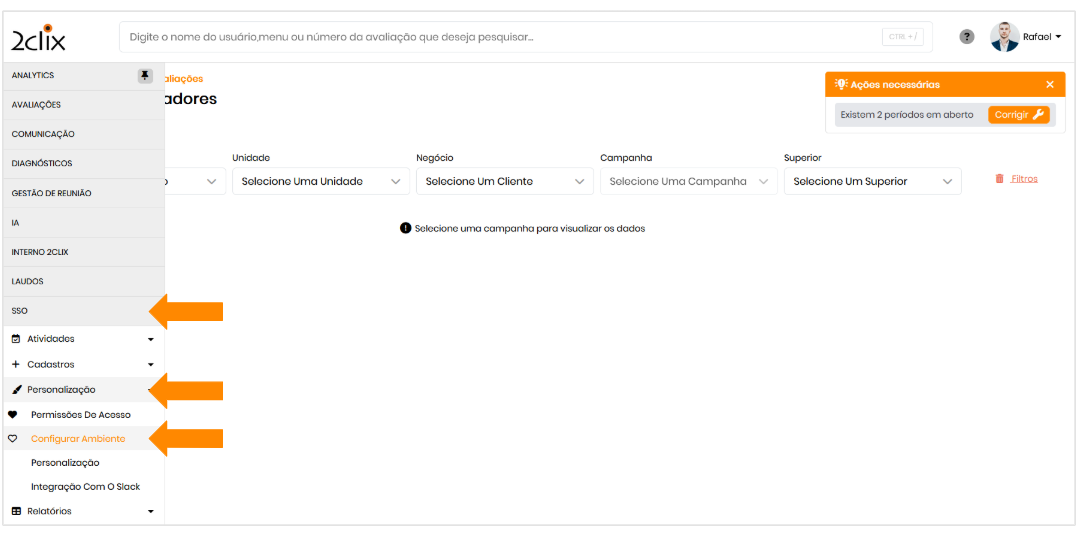Click the Filtros link
The height and width of the screenshot is (534, 1085).
[1024, 179]
